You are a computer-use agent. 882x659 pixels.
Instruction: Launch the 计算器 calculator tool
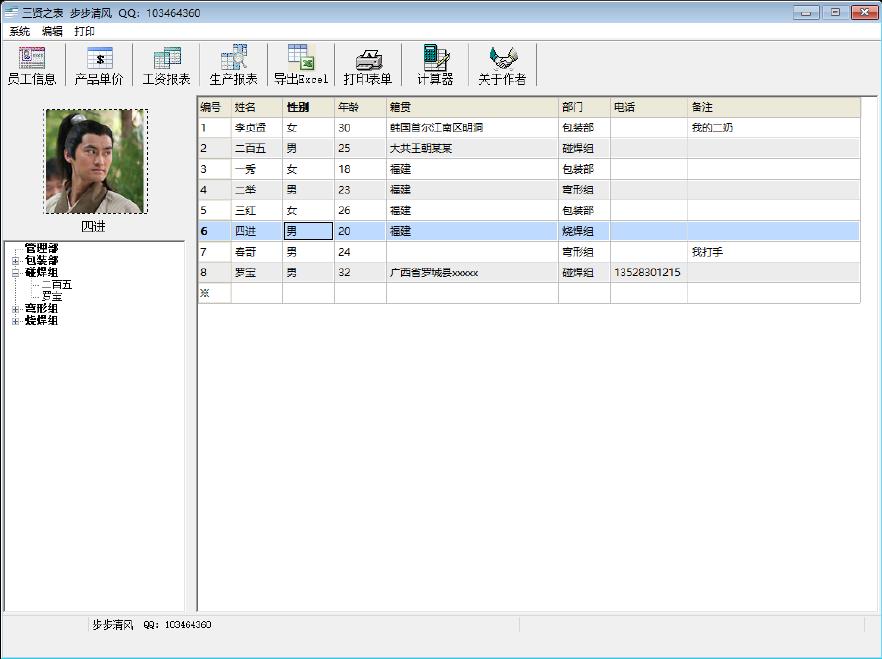(x=435, y=65)
